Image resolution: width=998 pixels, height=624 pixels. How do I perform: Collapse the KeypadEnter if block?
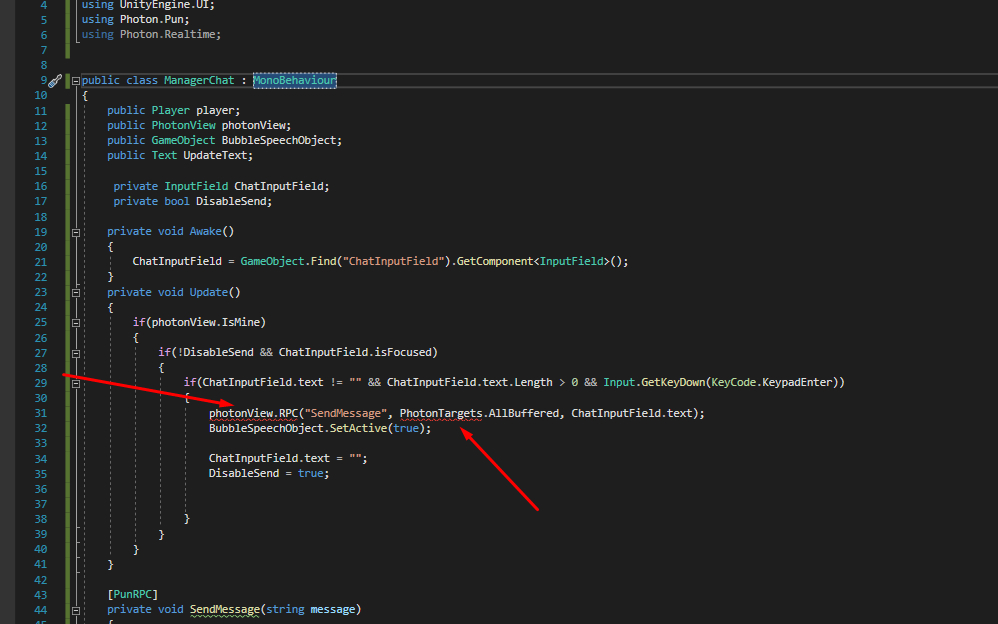[x=76, y=383]
